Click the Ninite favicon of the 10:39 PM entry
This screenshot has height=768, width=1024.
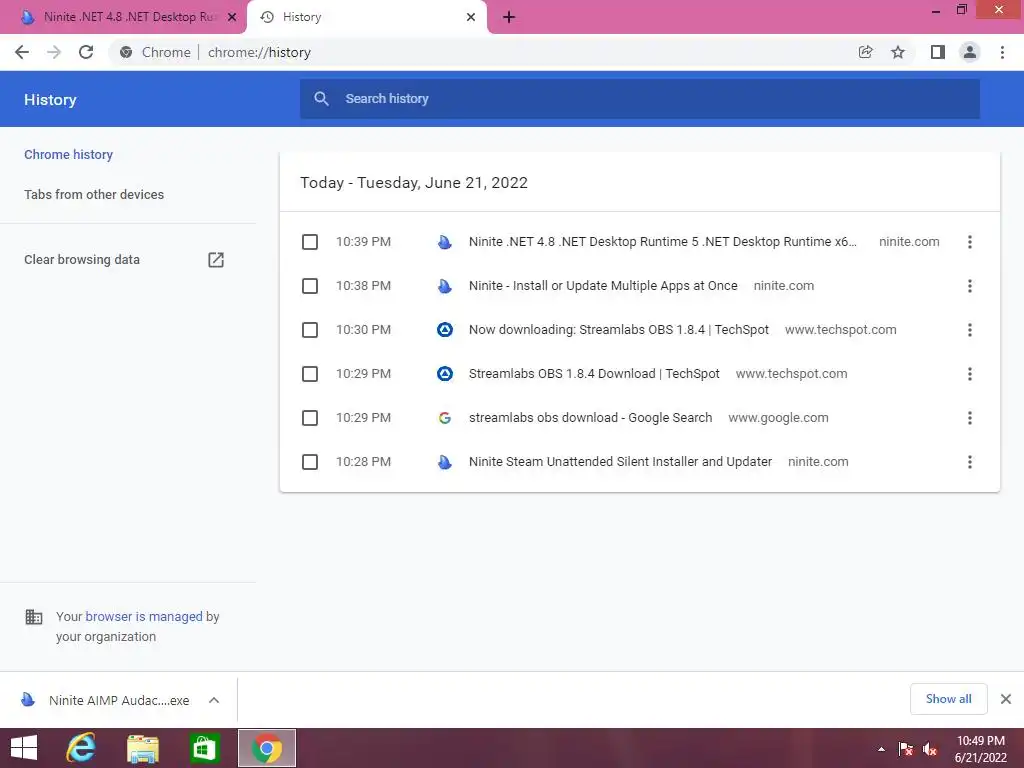pyautogui.click(x=445, y=242)
